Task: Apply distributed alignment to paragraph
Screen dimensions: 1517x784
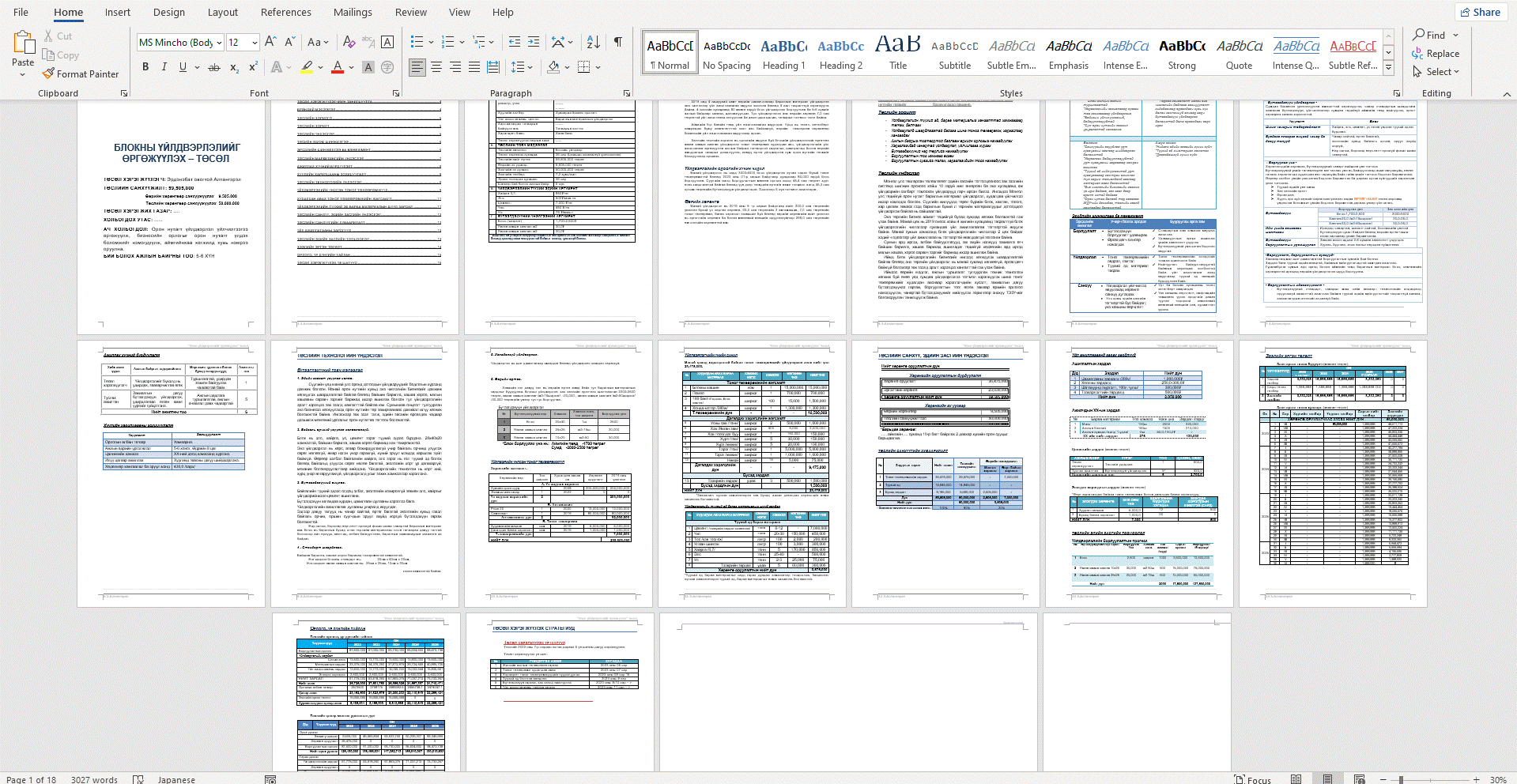Action: [x=493, y=67]
